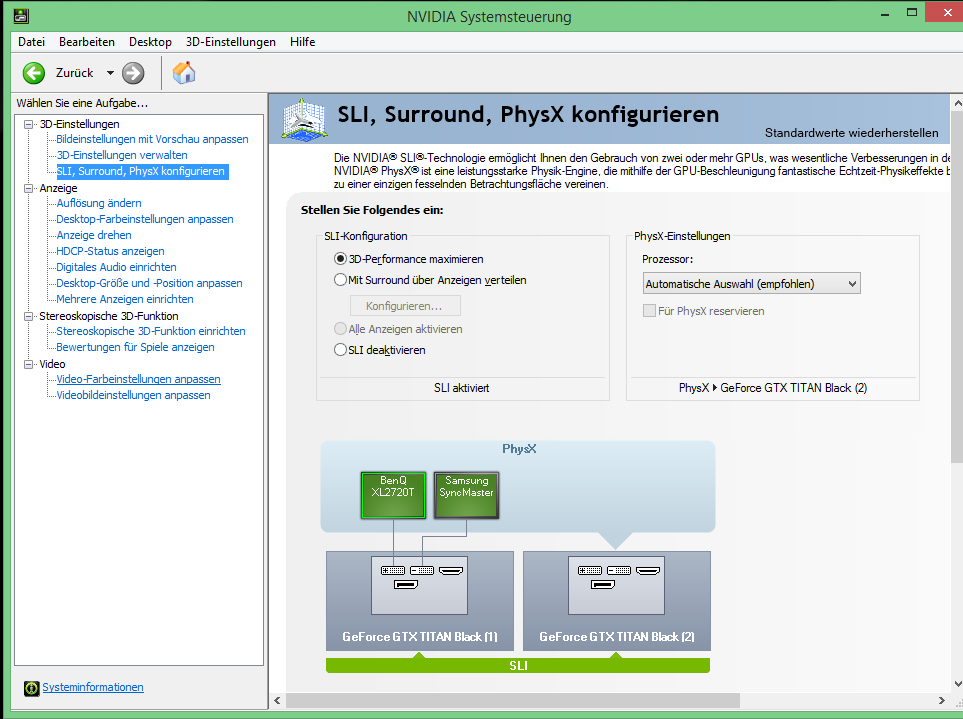Click GeForce GTX TITAN Black (1) card graphic
Screen dimensions: 963x719
point(419,600)
